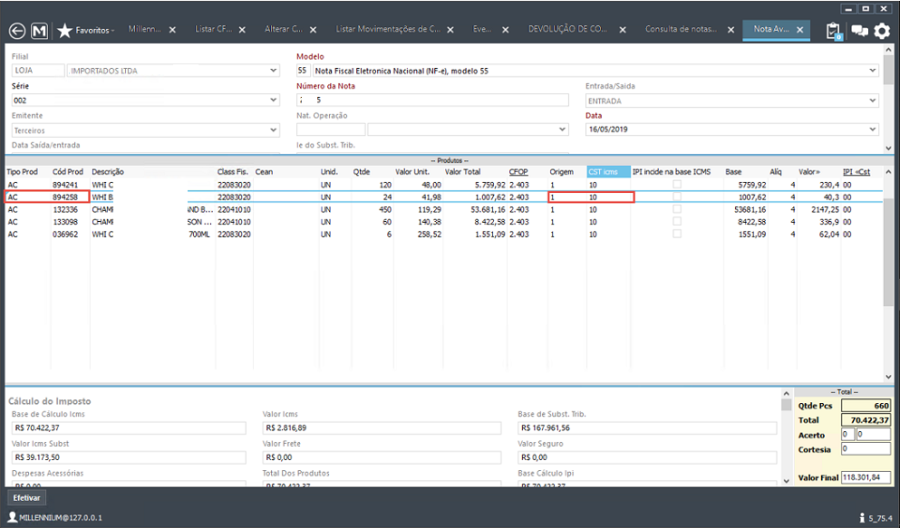This screenshot has width=900, height=528.
Task: Click the back arrow icon
Action: [15, 30]
